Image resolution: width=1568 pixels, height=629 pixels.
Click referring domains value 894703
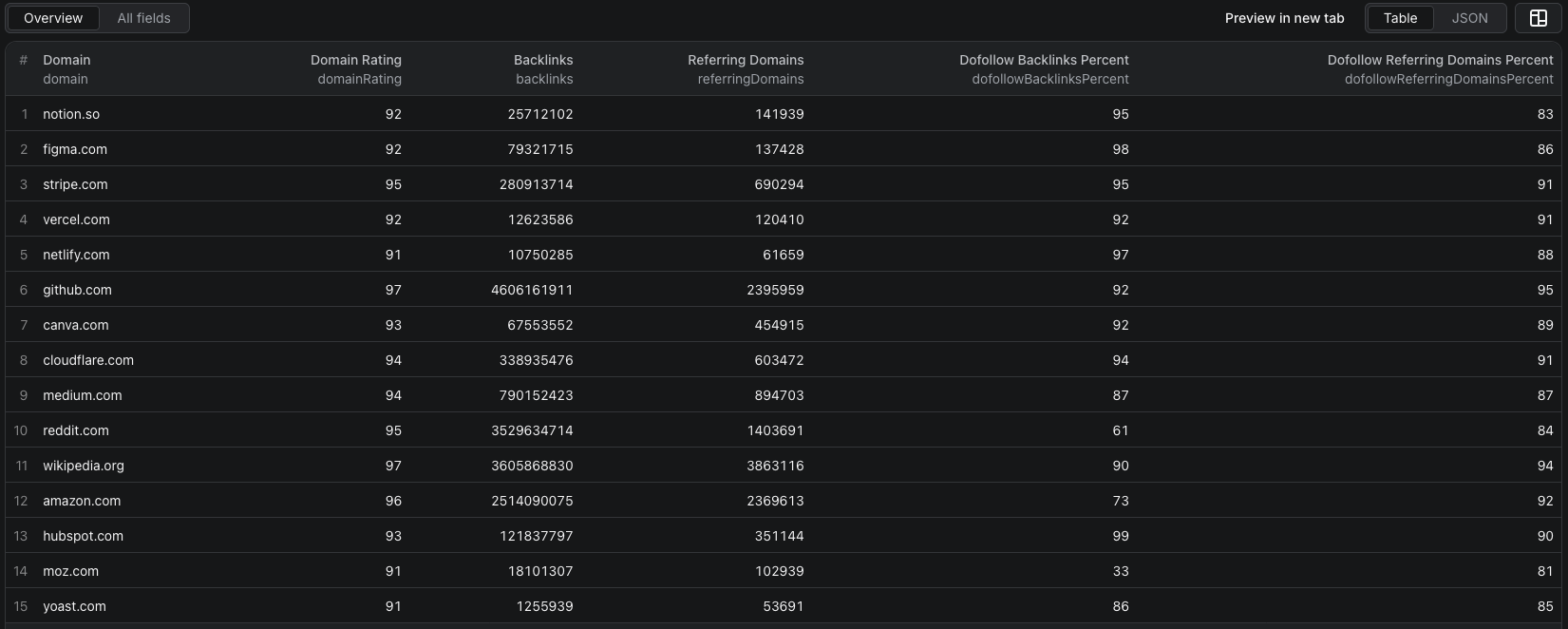point(780,395)
